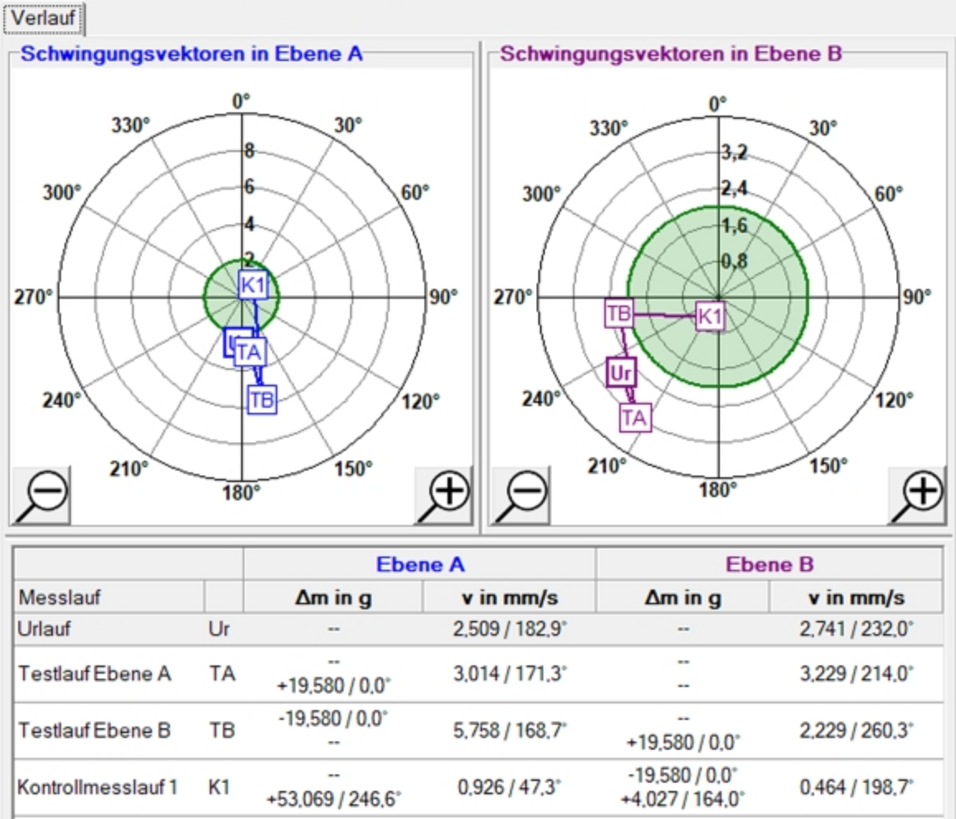Click the Ebene B column group header

coord(769,565)
